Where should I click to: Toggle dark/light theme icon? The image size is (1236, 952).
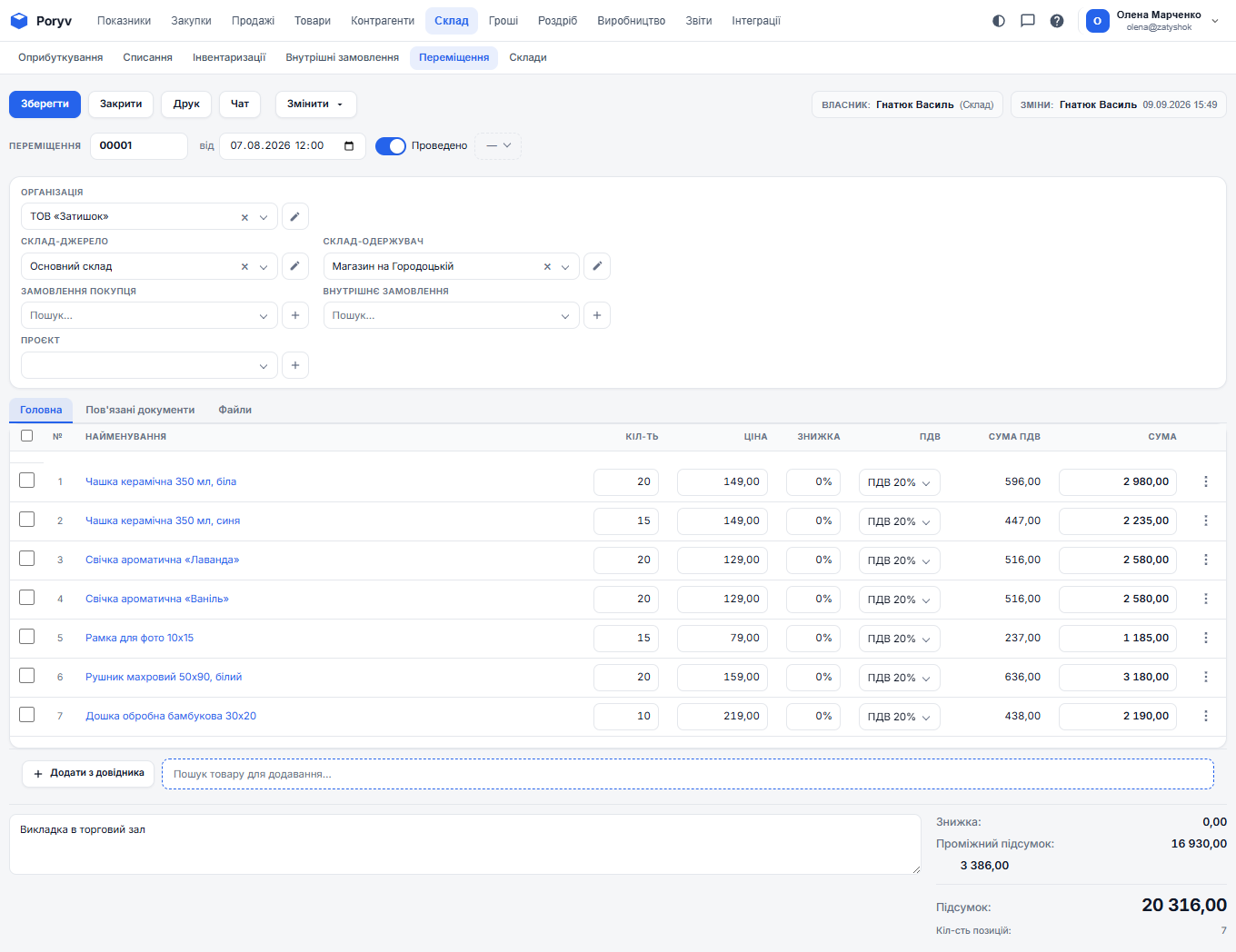[999, 21]
